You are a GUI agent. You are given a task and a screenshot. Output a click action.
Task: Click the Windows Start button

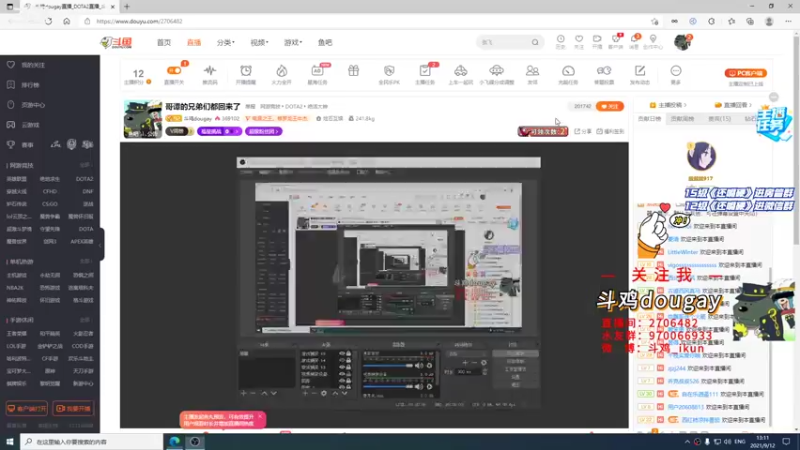pos(10,441)
